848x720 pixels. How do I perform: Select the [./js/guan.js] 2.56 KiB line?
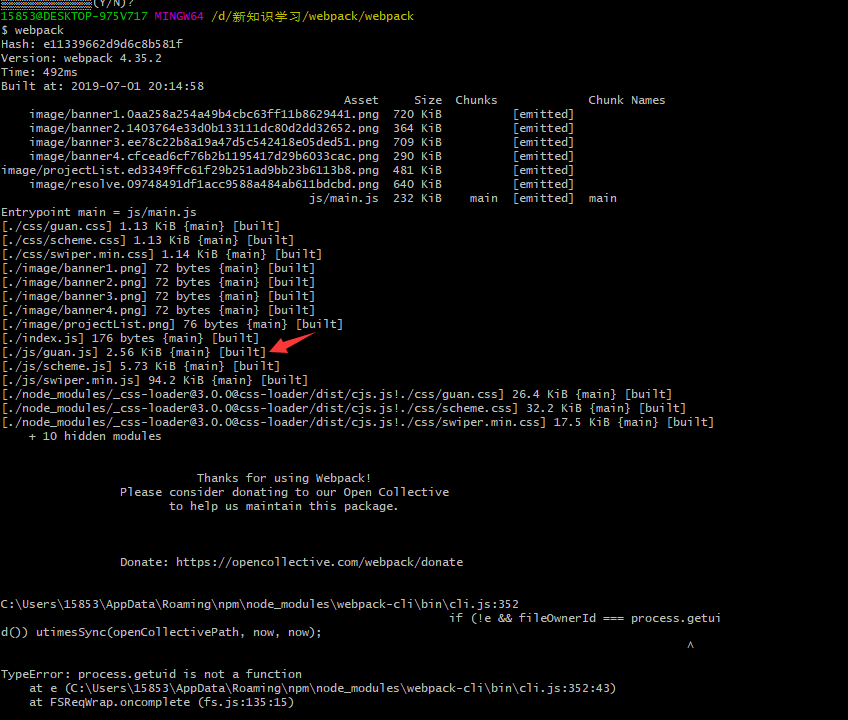point(134,353)
